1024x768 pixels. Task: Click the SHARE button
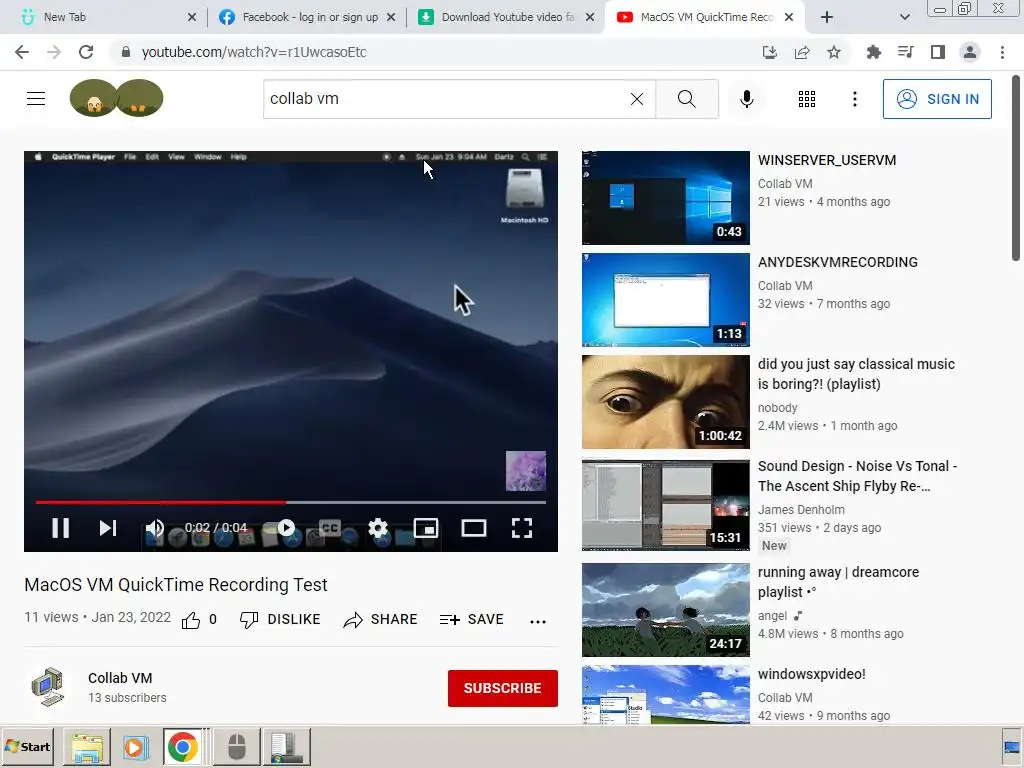point(380,619)
